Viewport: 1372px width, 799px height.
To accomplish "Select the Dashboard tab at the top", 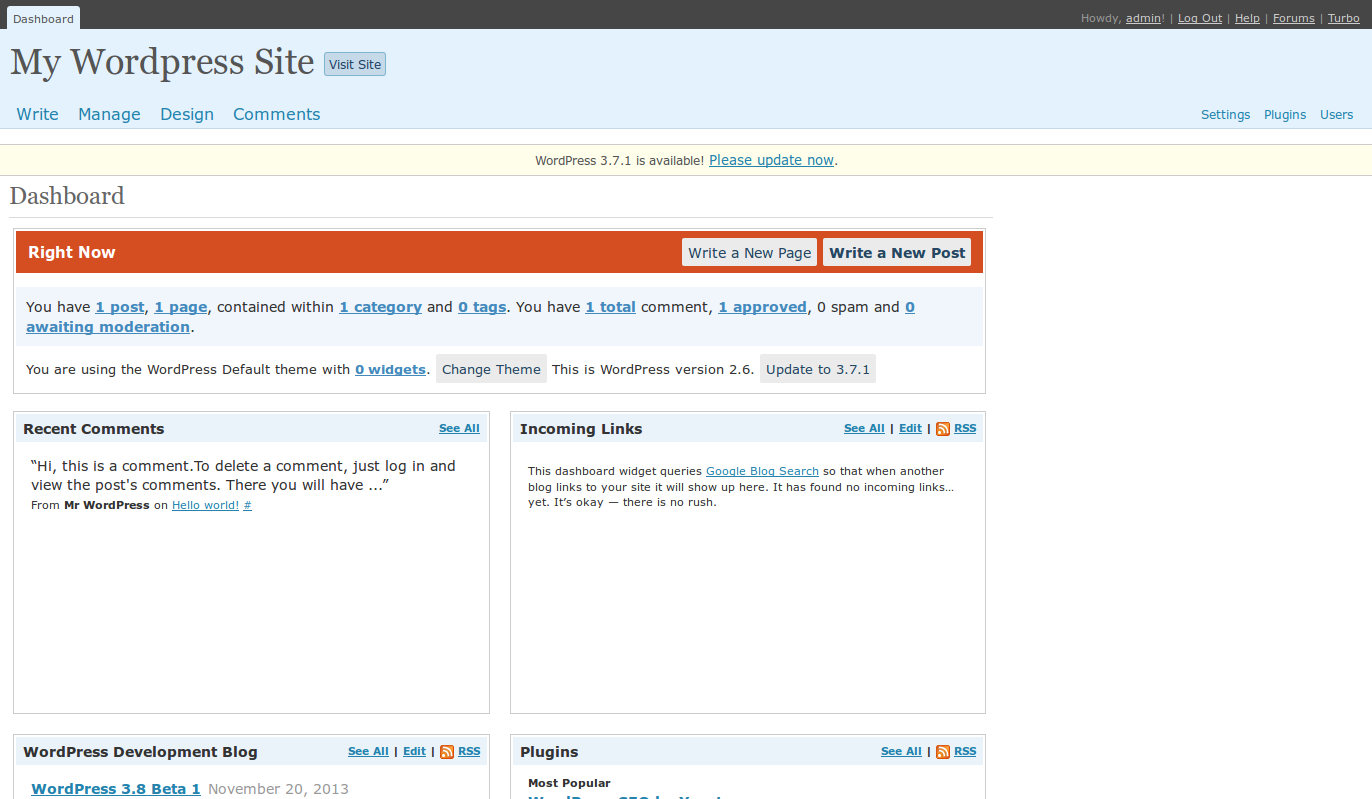I will coord(44,18).
